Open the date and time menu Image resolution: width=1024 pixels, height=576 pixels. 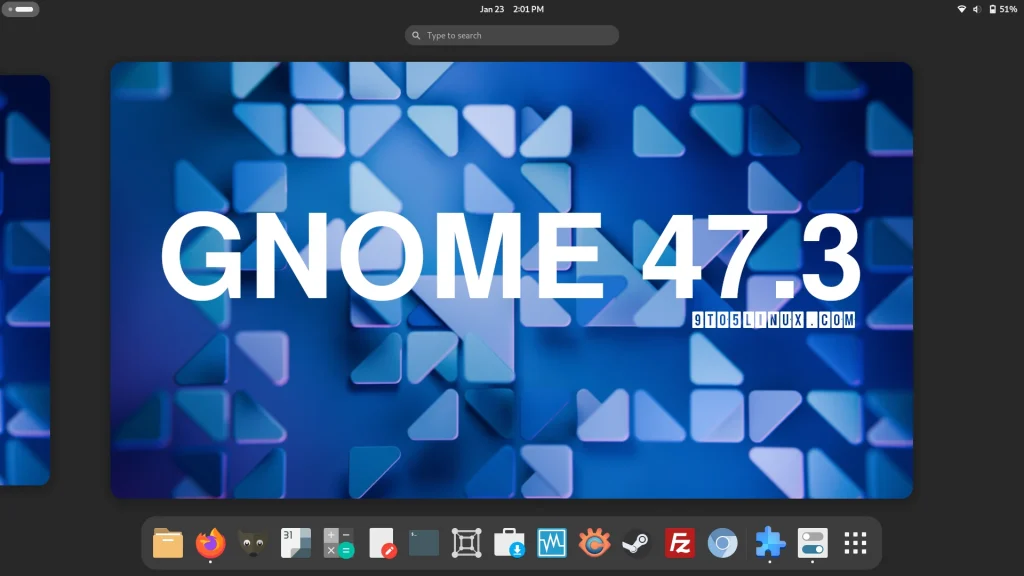point(512,9)
